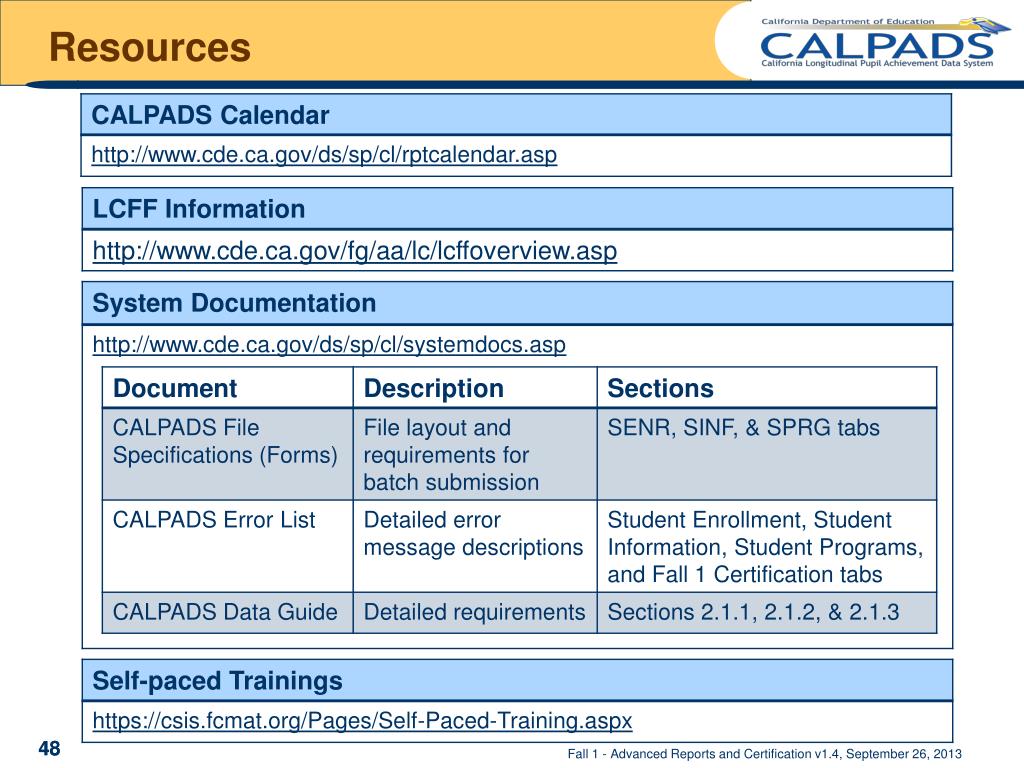The width and height of the screenshot is (1024, 768).
Task: Click the 'System Documentation' heading
Action: tap(234, 303)
